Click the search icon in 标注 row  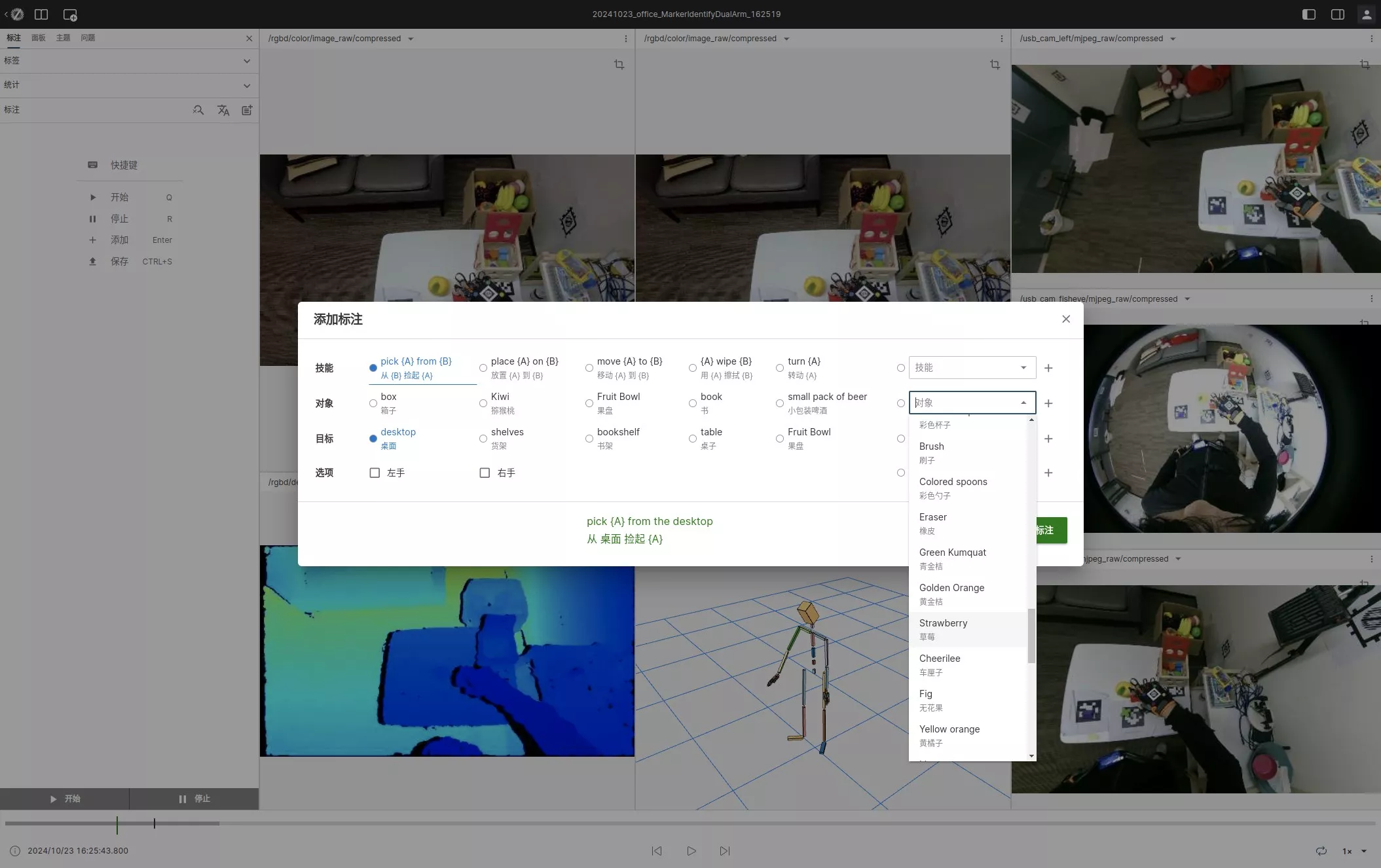[198, 110]
